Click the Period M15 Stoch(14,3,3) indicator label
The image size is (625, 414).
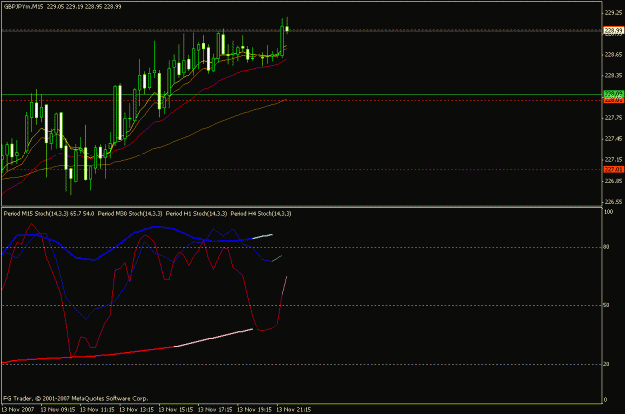[36, 214]
